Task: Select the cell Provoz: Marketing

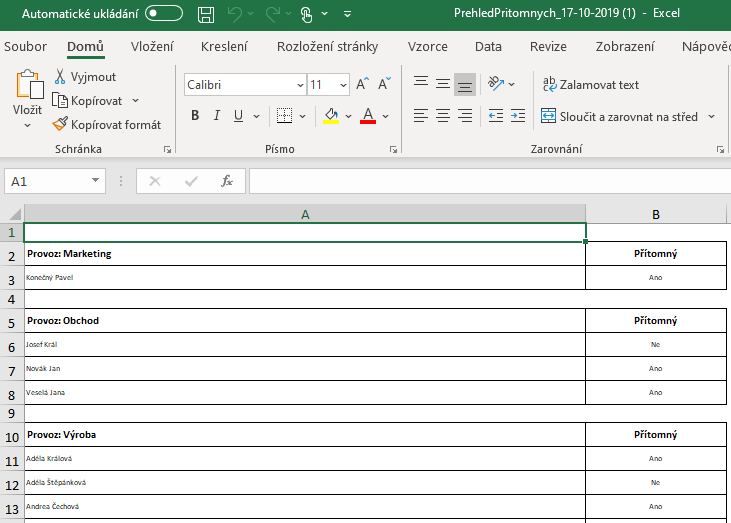Action: click(x=305, y=254)
